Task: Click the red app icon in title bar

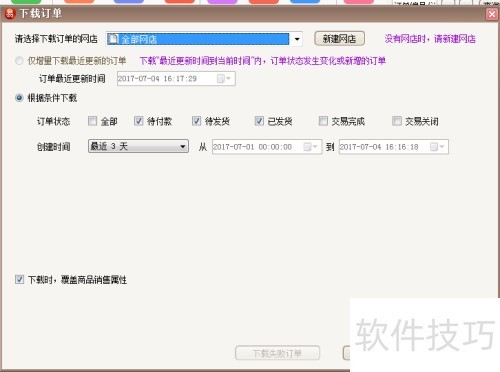Action: [x=10, y=14]
